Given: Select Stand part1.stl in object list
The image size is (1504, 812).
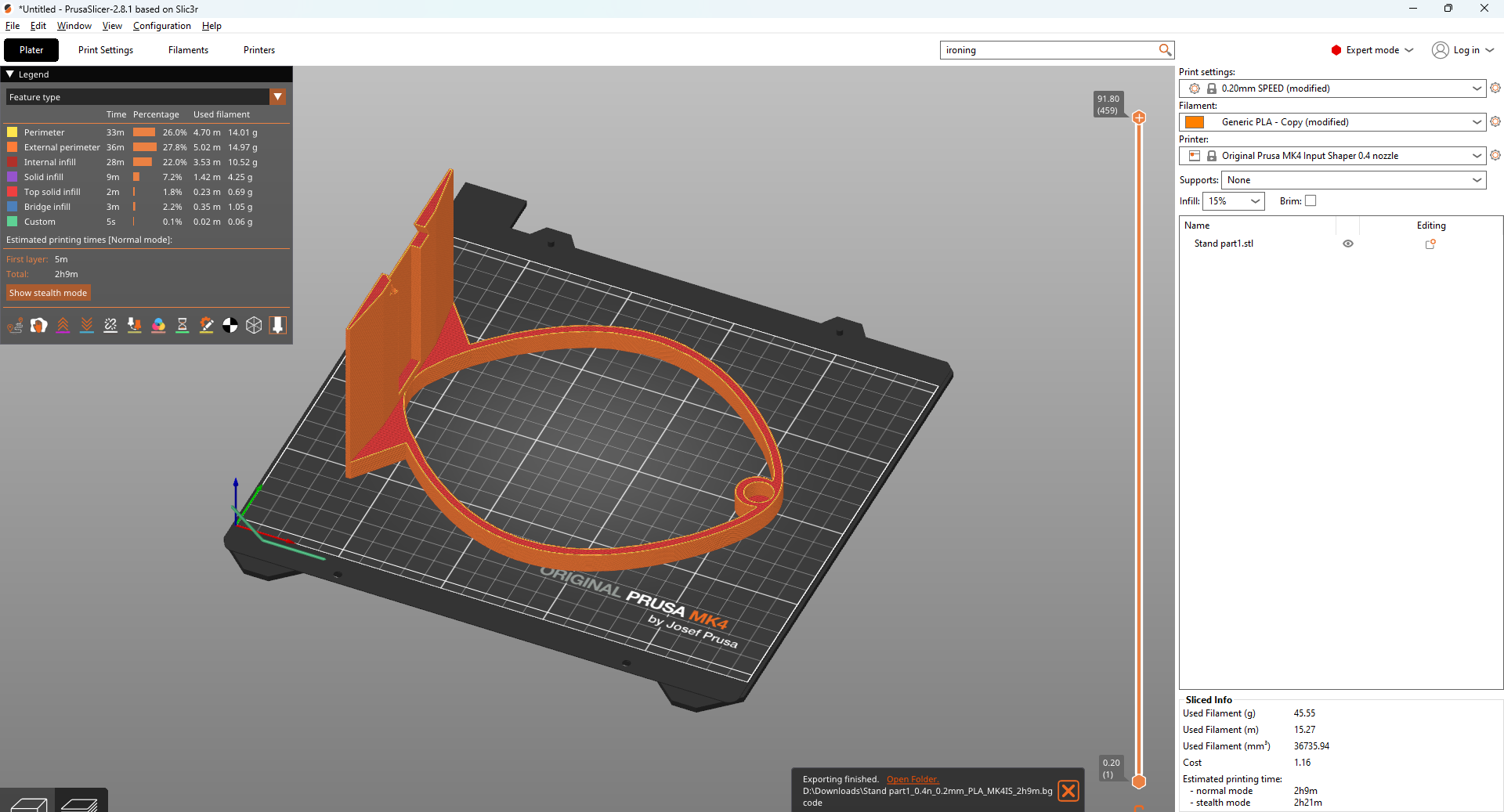Looking at the screenshot, I should pos(1224,244).
